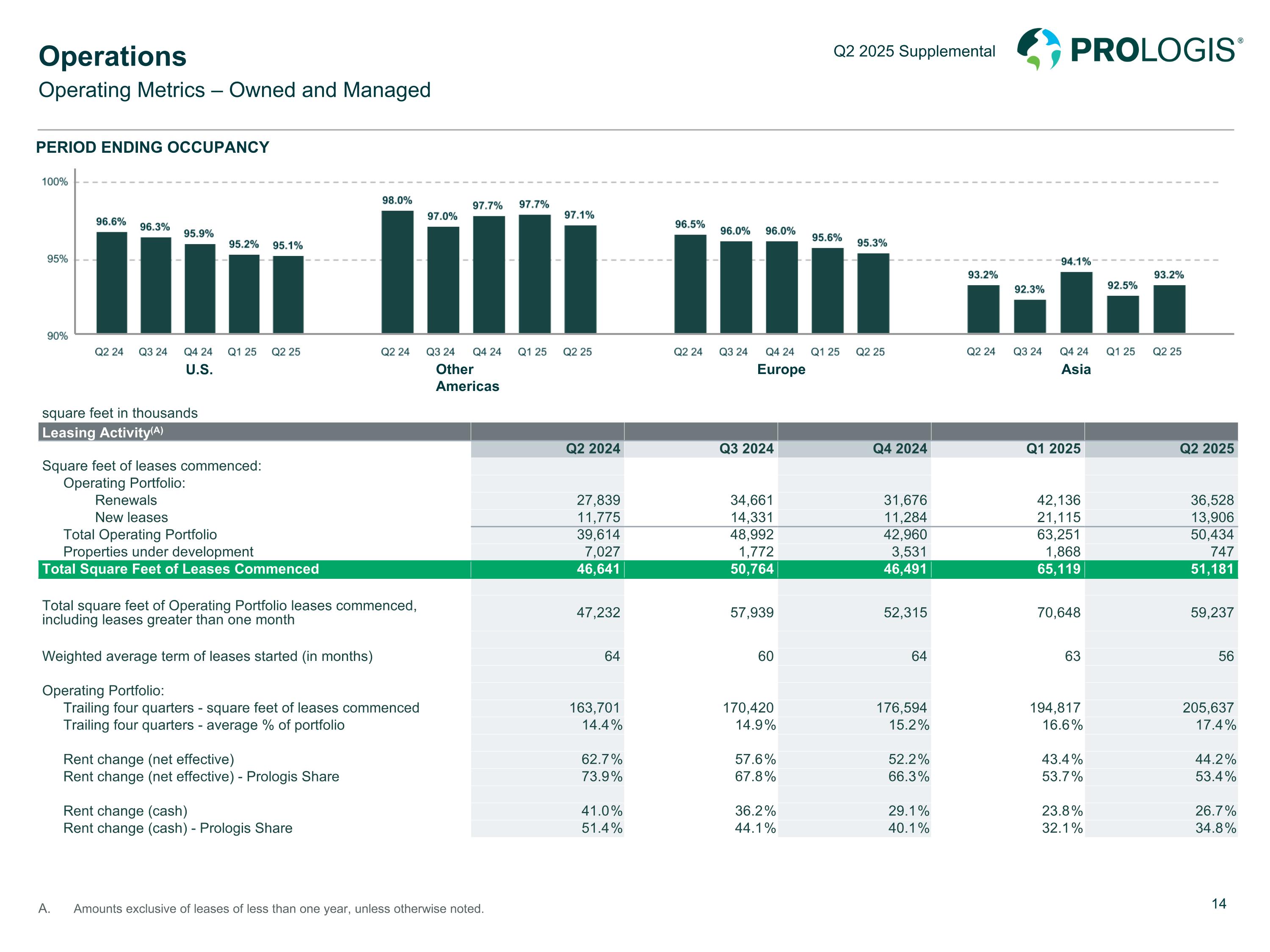Click the Q2 2025 column header
This screenshot has height=952, width=1270.
tap(1206, 449)
